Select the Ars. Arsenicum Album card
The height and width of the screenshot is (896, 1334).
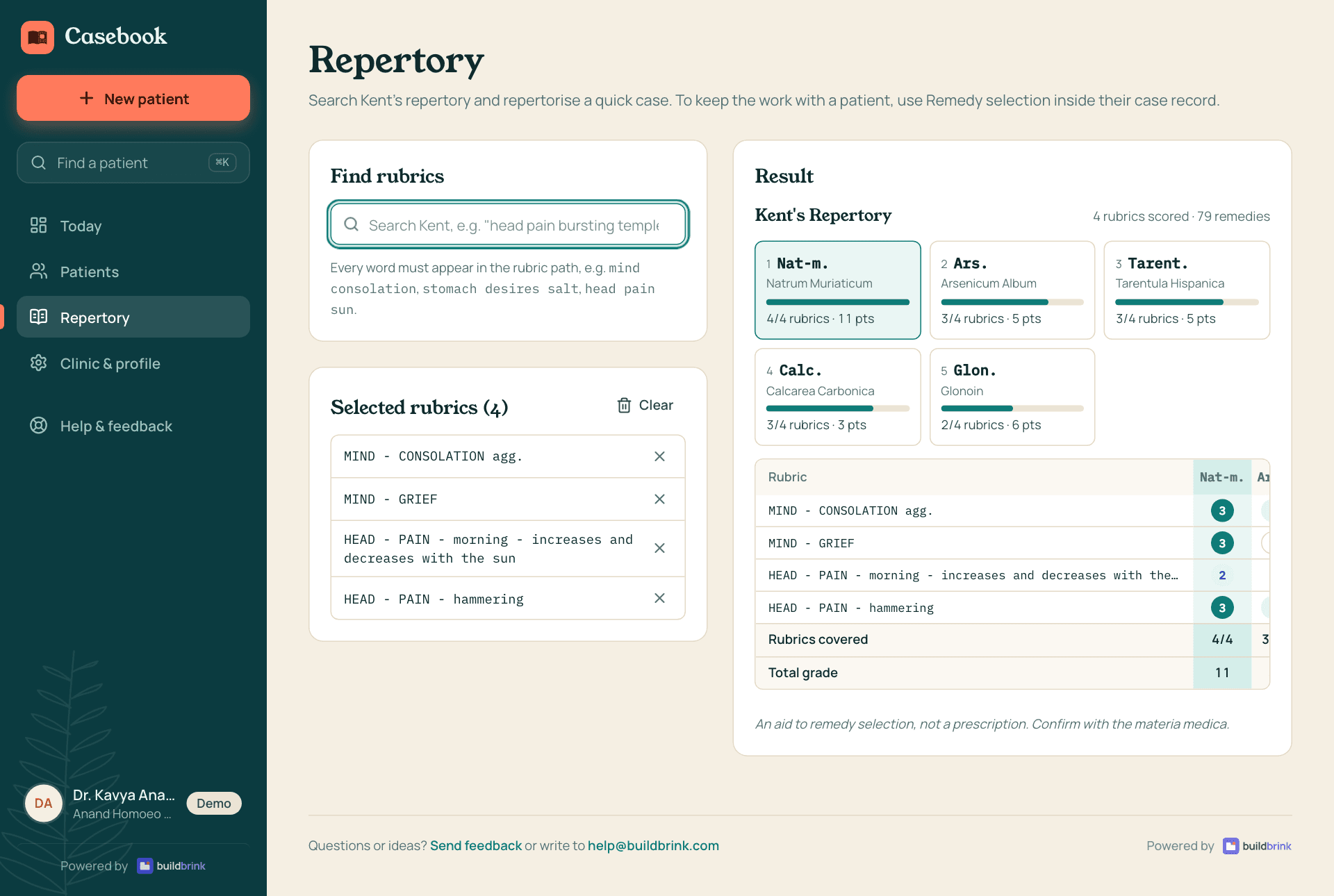(1012, 290)
